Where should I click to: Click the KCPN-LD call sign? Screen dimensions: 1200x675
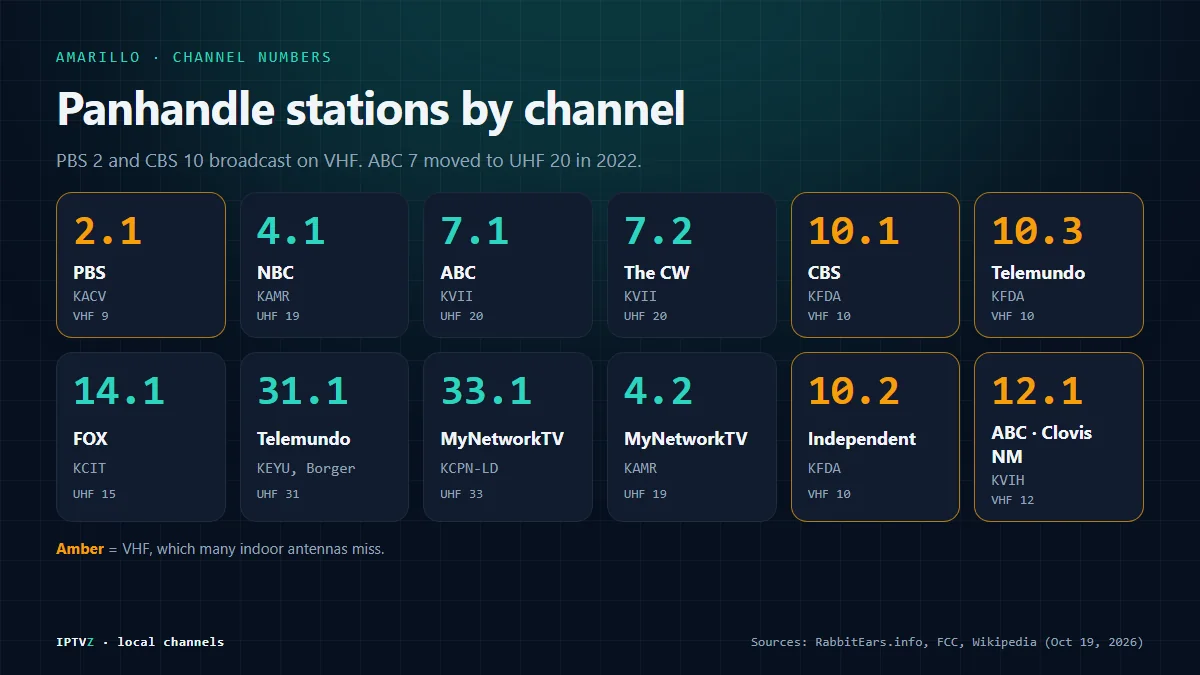point(469,468)
